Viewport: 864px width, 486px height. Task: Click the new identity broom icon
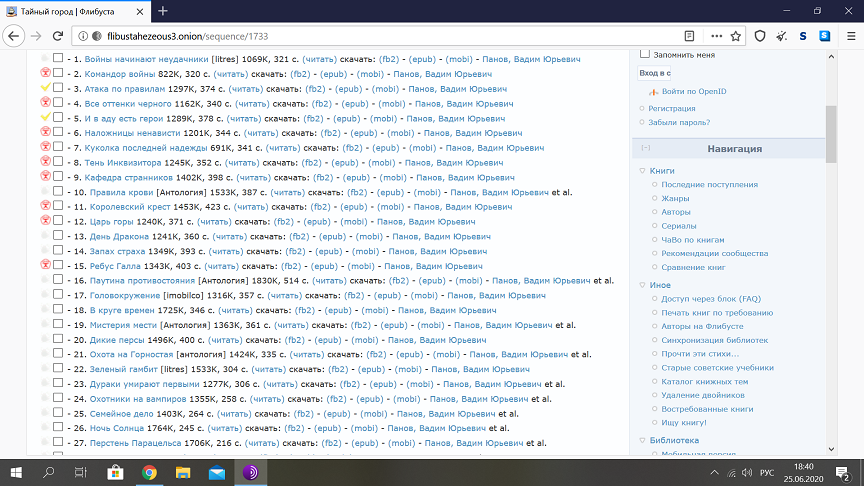pos(781,36)
